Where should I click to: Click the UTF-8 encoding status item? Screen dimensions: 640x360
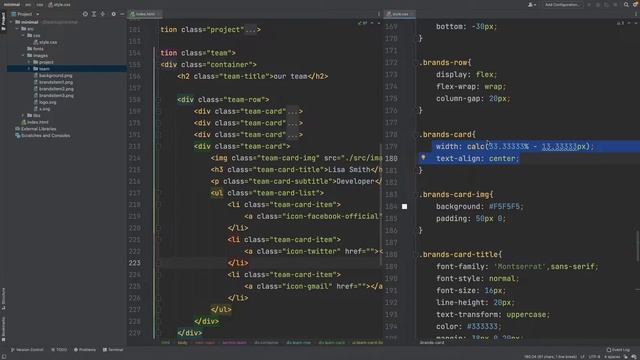point(594,356)
